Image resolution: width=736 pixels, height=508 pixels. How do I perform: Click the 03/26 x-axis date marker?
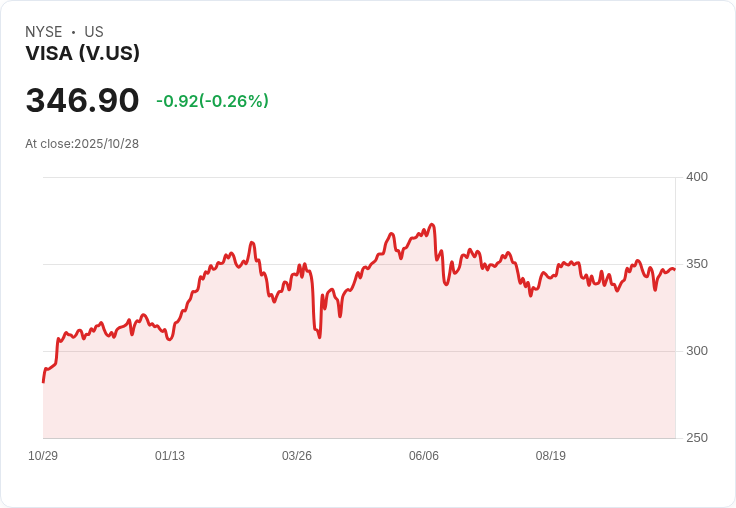click(x=297, y=456)
